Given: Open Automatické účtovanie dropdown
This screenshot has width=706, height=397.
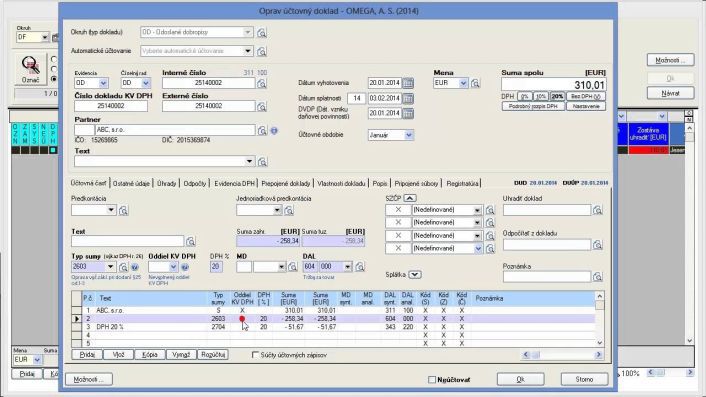Looking at the screenshot, I should pyautogui.click(x=248, y=51).
